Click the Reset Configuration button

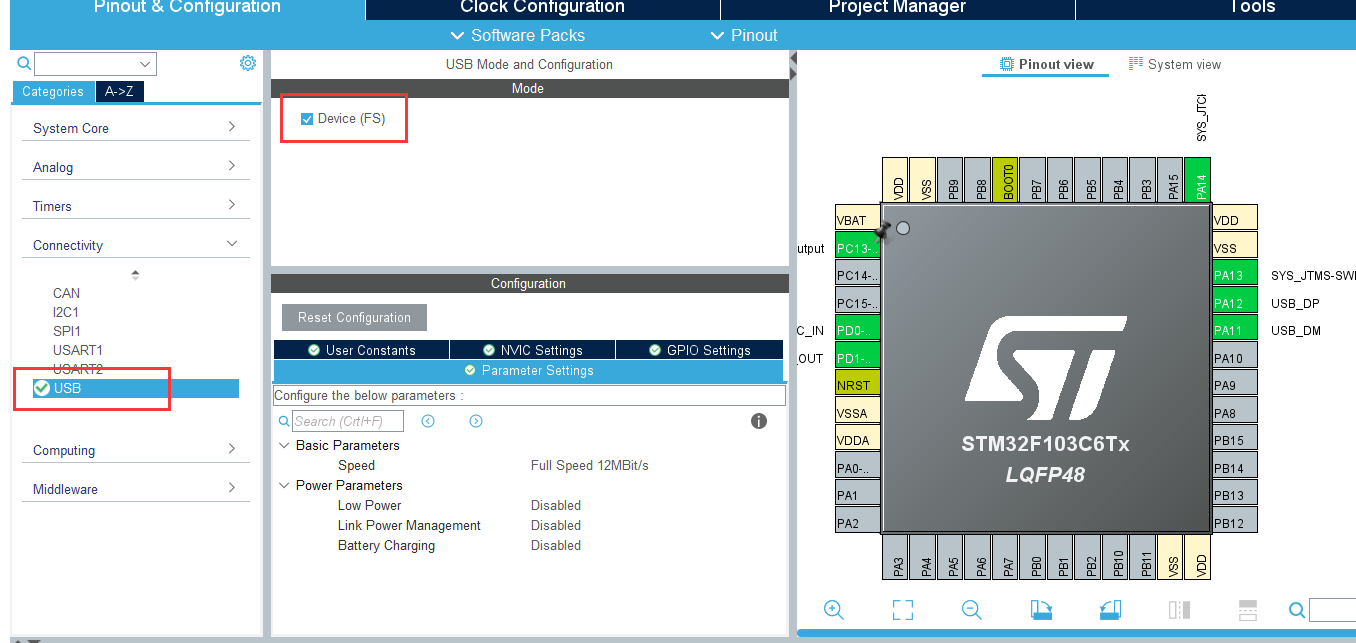354,317
